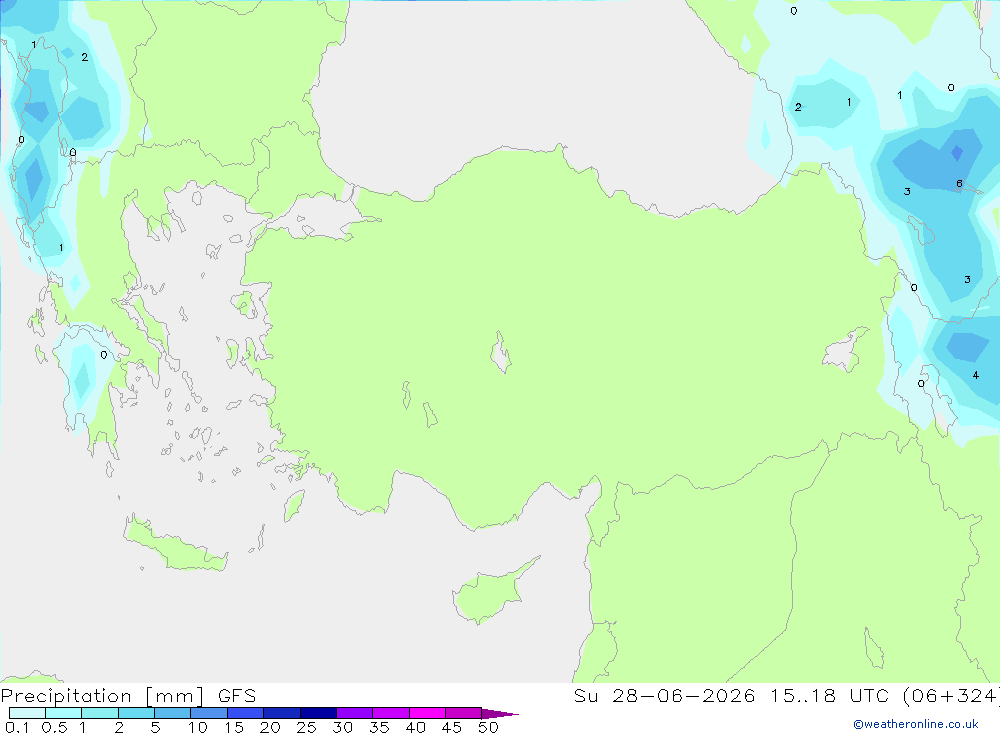This screenshot has height=733, width=1000.
Task: Click the precipitation value "4" on the map
Action: click(975, 375)
